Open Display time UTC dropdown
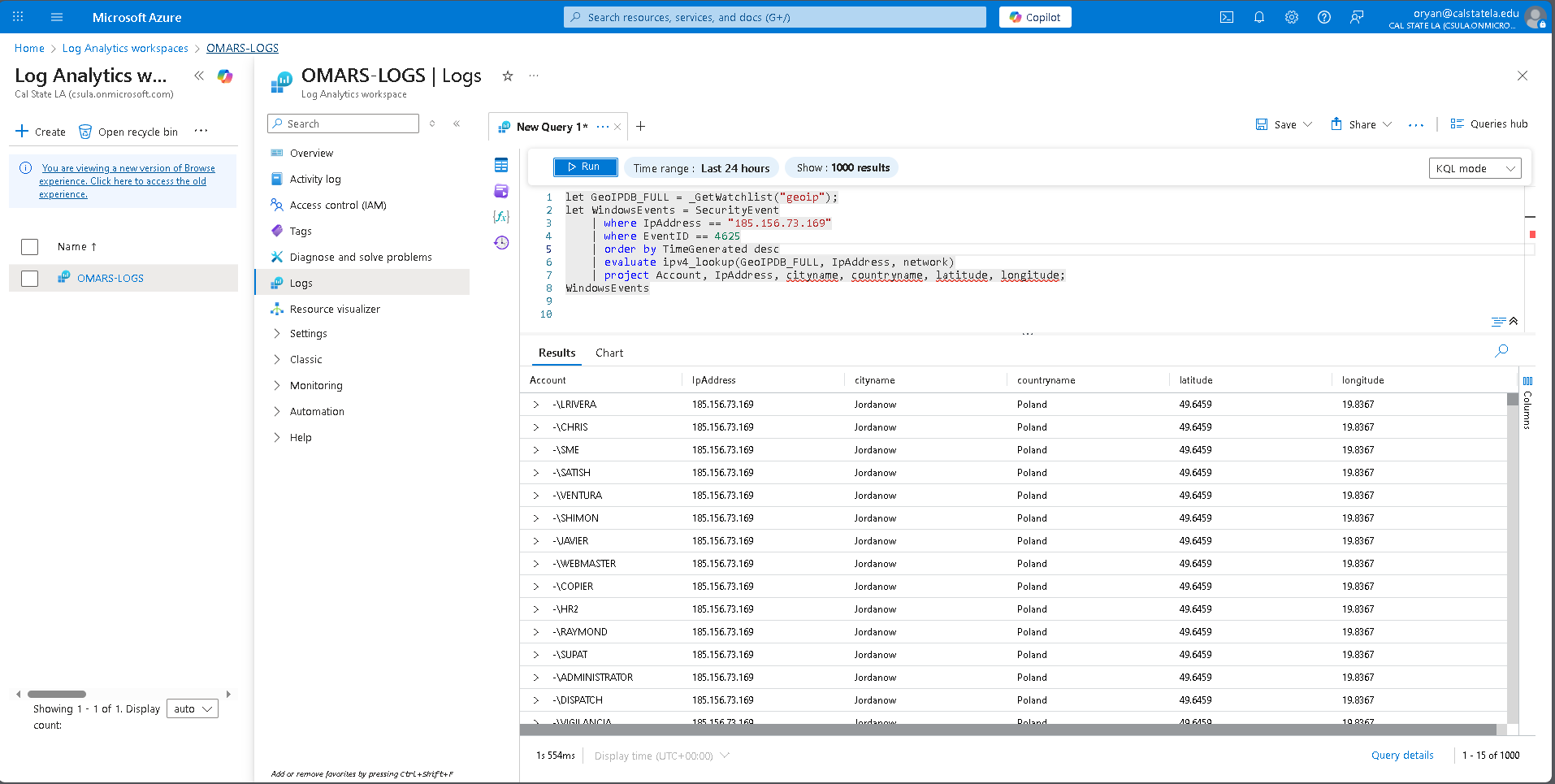This screenshot has height=784, width=1555. 662,756
